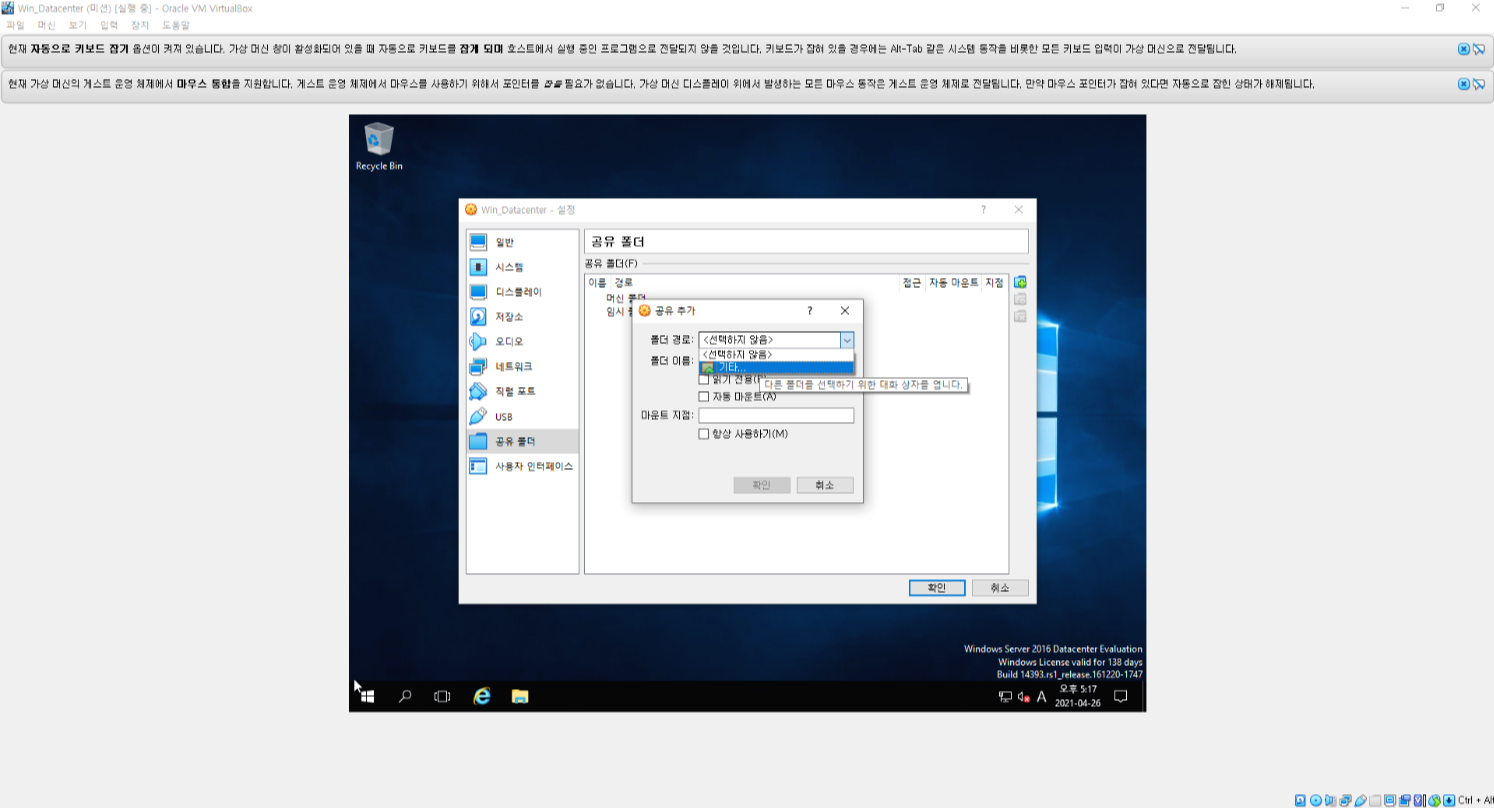Viewport: 1494px width, 808px height.
Task: Collapse the 폴더 경로 dropdown arrow
Action: point(847,340)
